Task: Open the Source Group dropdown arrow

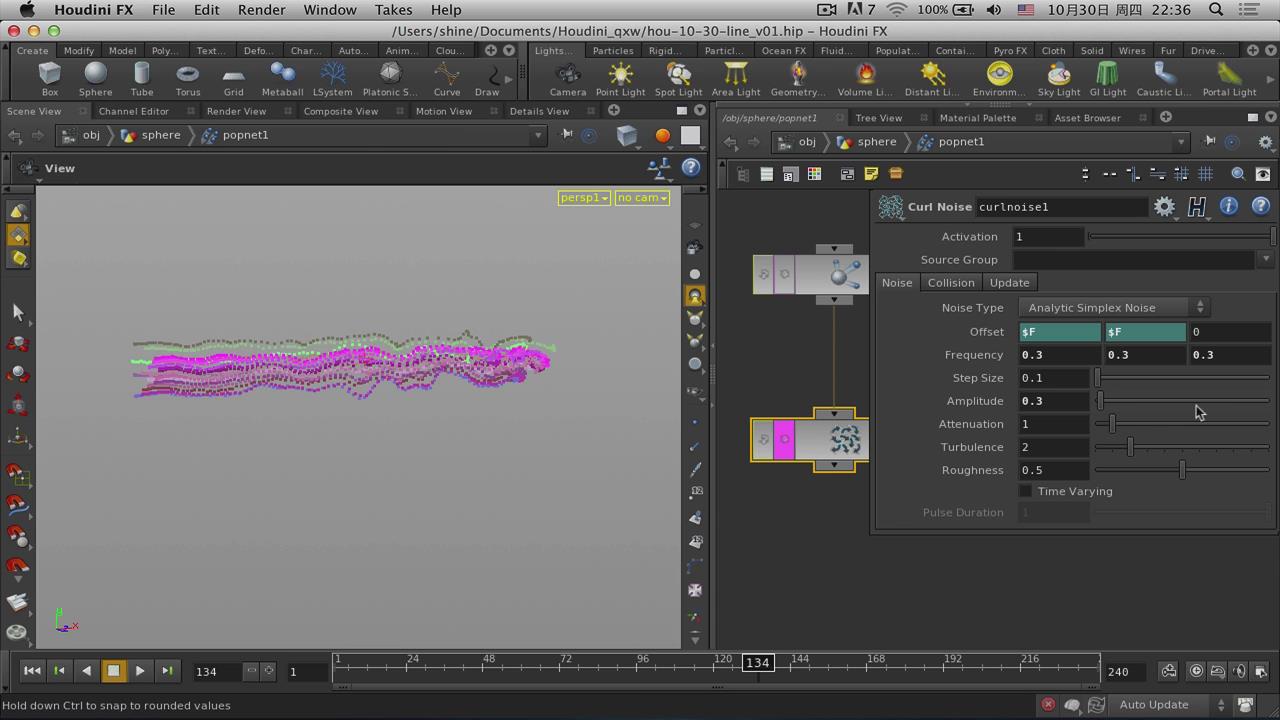Action: [x=1265, y=259]
